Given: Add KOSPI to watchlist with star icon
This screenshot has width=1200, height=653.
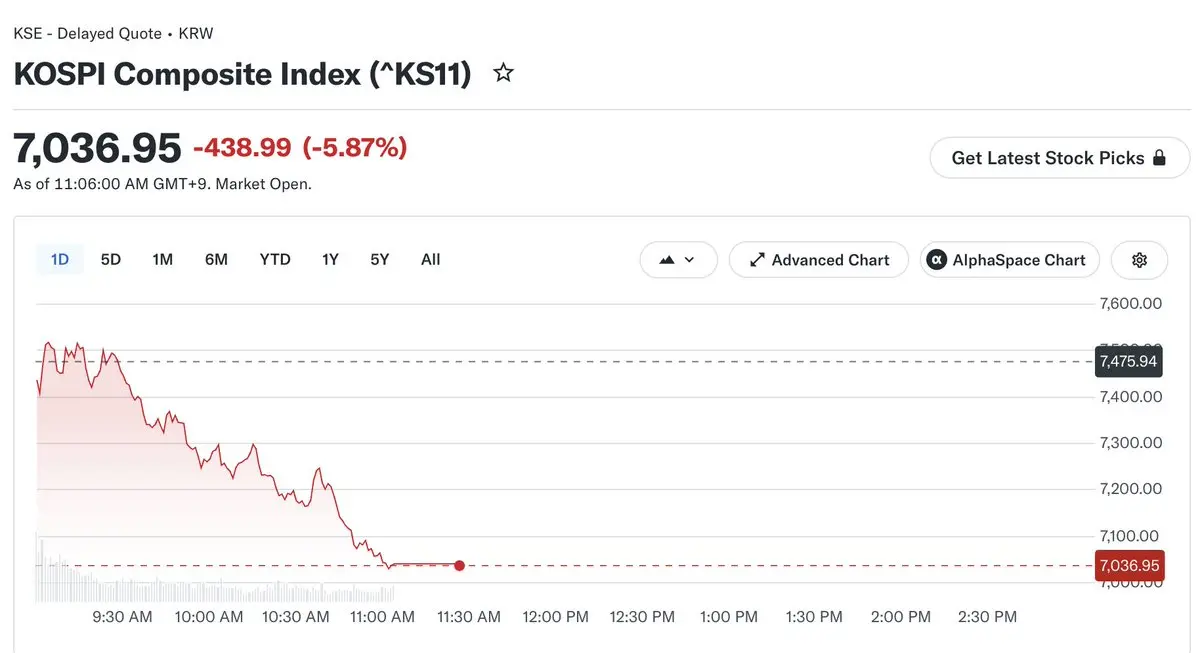Looking at the screenshot, I should (504, 73).
